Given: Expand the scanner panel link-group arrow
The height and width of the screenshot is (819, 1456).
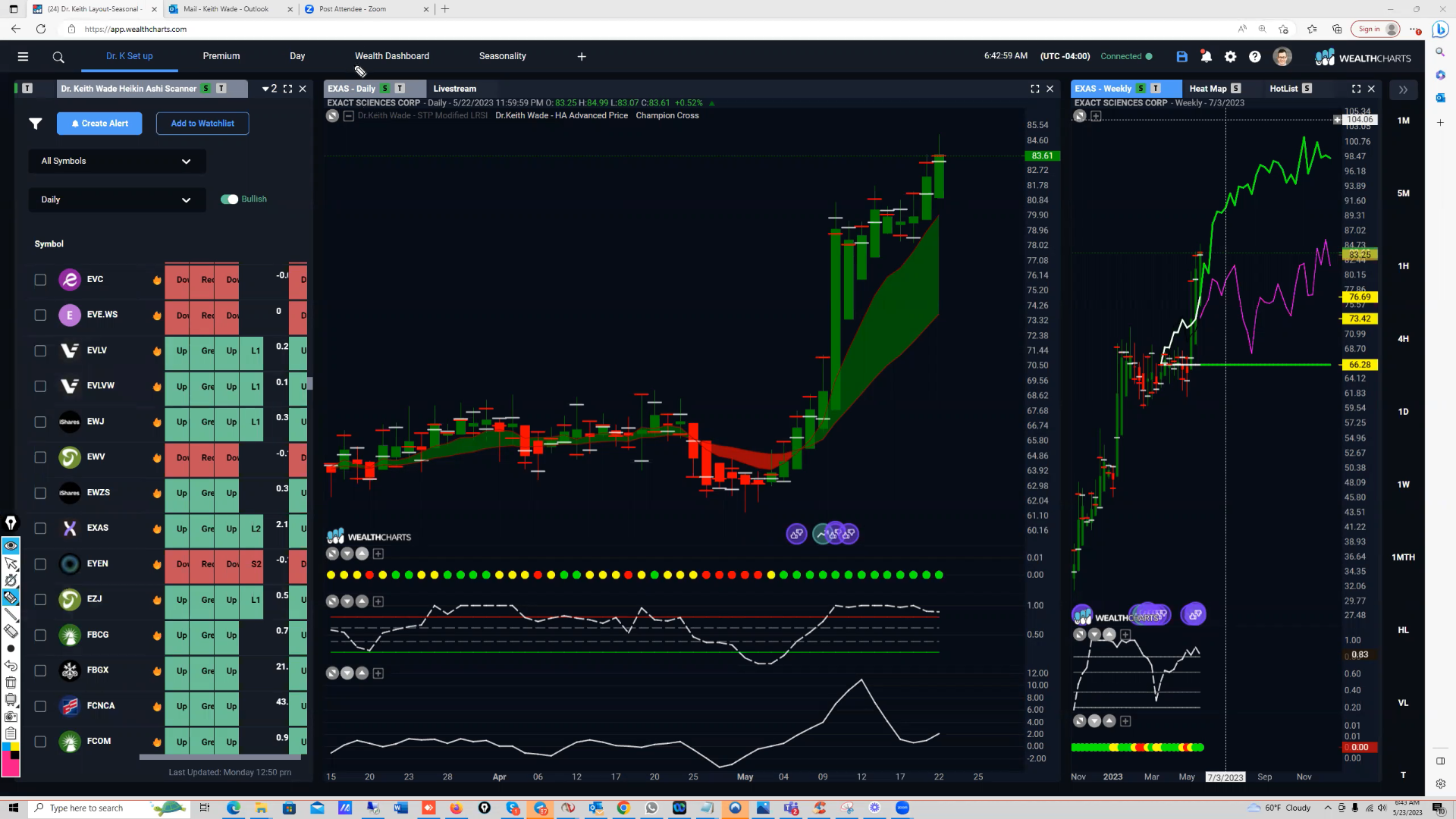Looking at the screenshot, I should tap(269, 89).
